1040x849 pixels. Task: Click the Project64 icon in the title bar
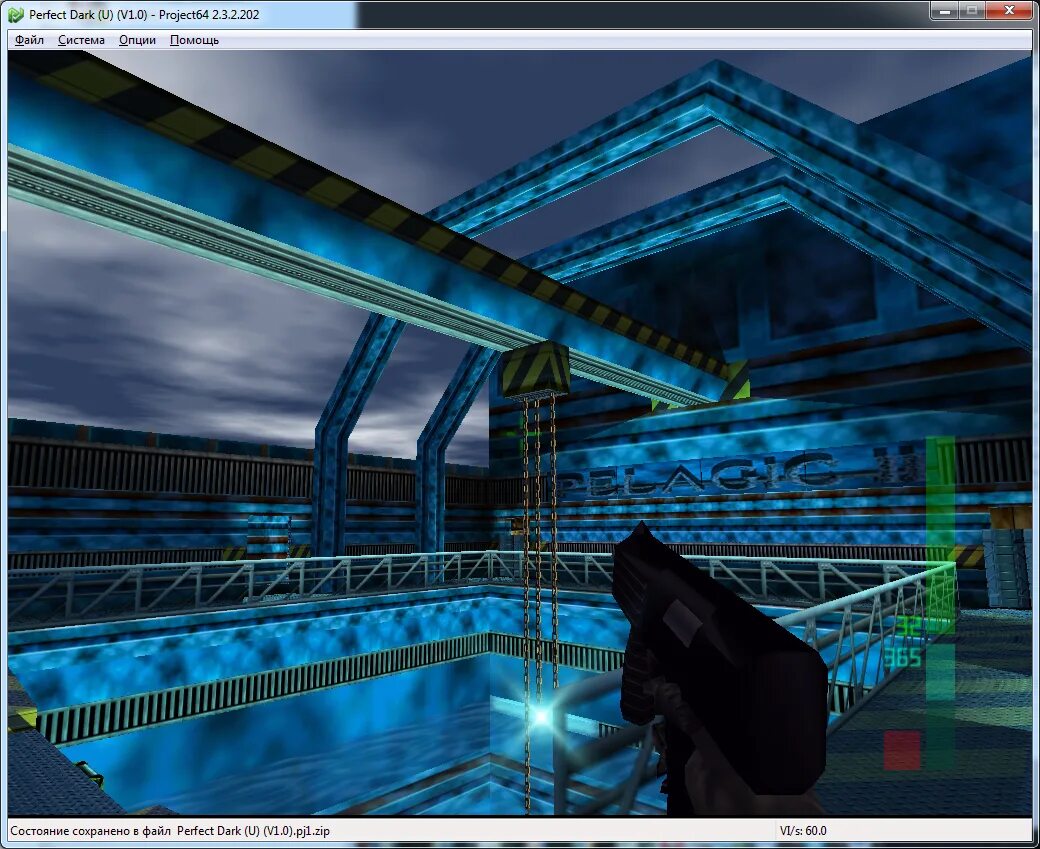pos(16,15)
